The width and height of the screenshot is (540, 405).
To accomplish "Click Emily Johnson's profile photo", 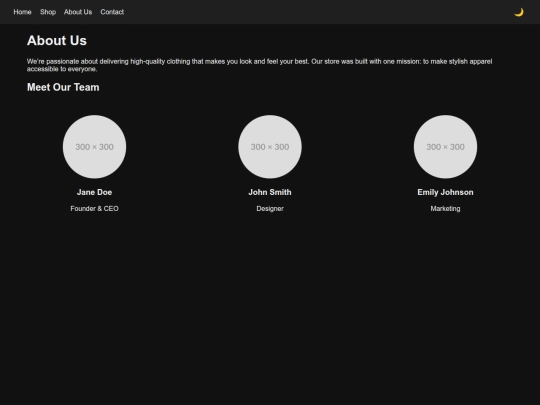I will coord(445,147).
